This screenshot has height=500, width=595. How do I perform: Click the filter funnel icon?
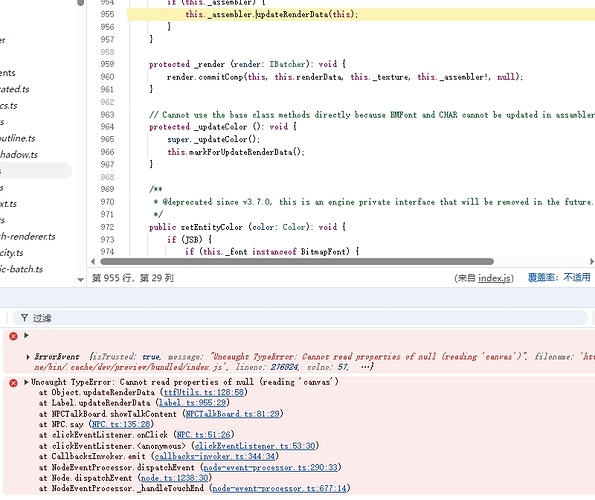click(x=24, y=318)
